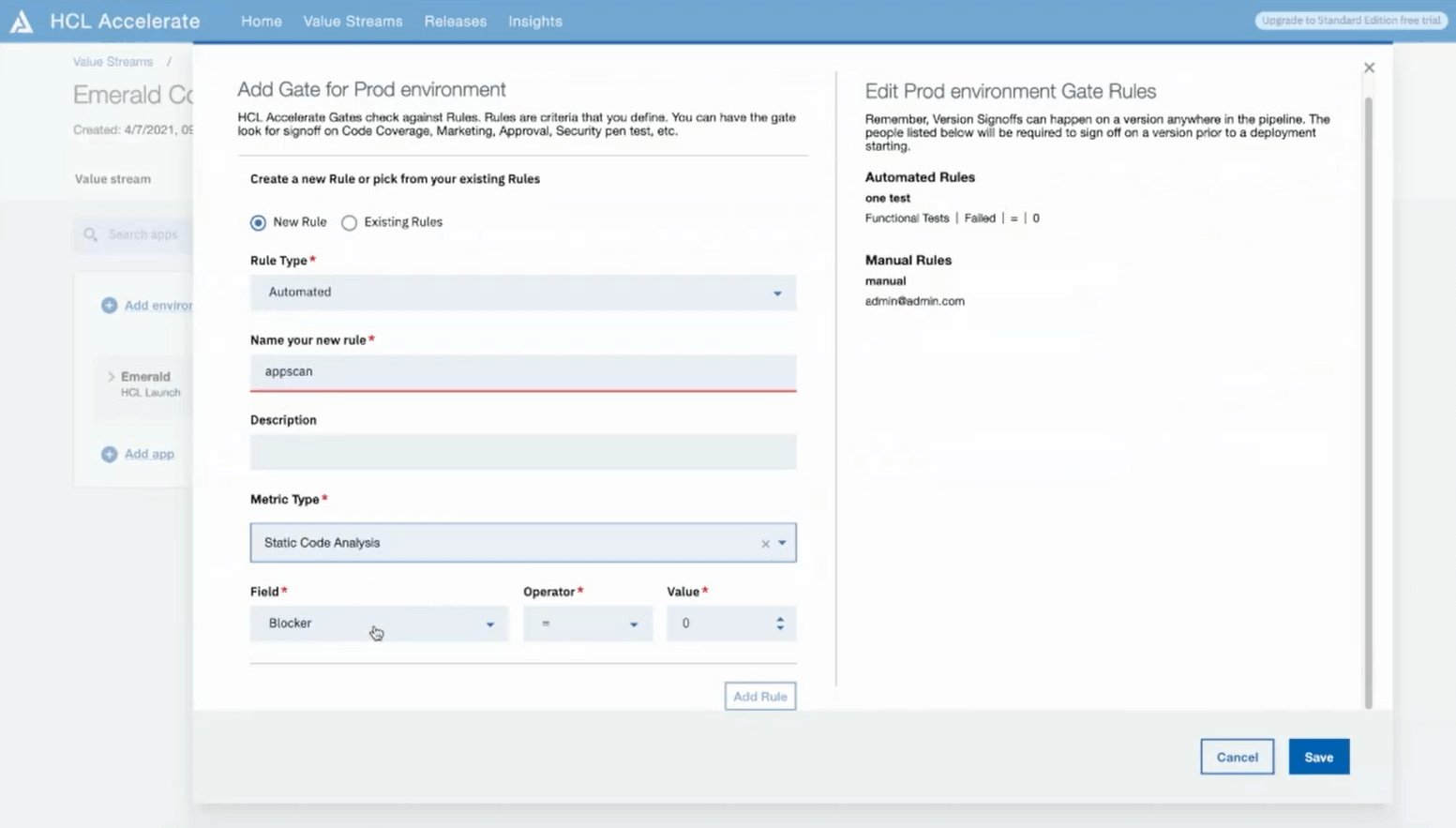Image resolution: width=1456 pixels, height=828 pixels.
Task: Clear the Static Code Analysis metric selection
Action: [765, 544]
